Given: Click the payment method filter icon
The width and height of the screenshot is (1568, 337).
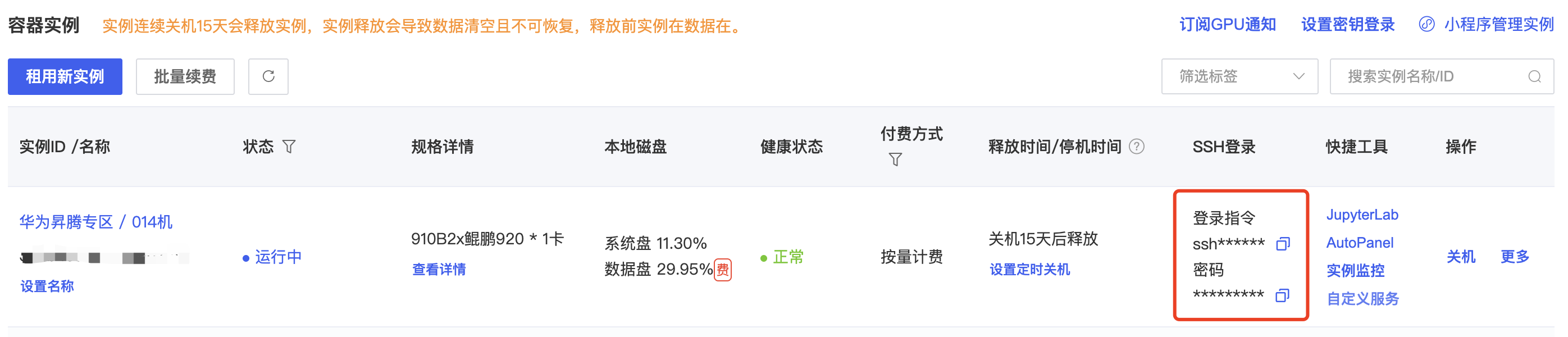Looking at the screenshot, I should click(x=895, y=160).
